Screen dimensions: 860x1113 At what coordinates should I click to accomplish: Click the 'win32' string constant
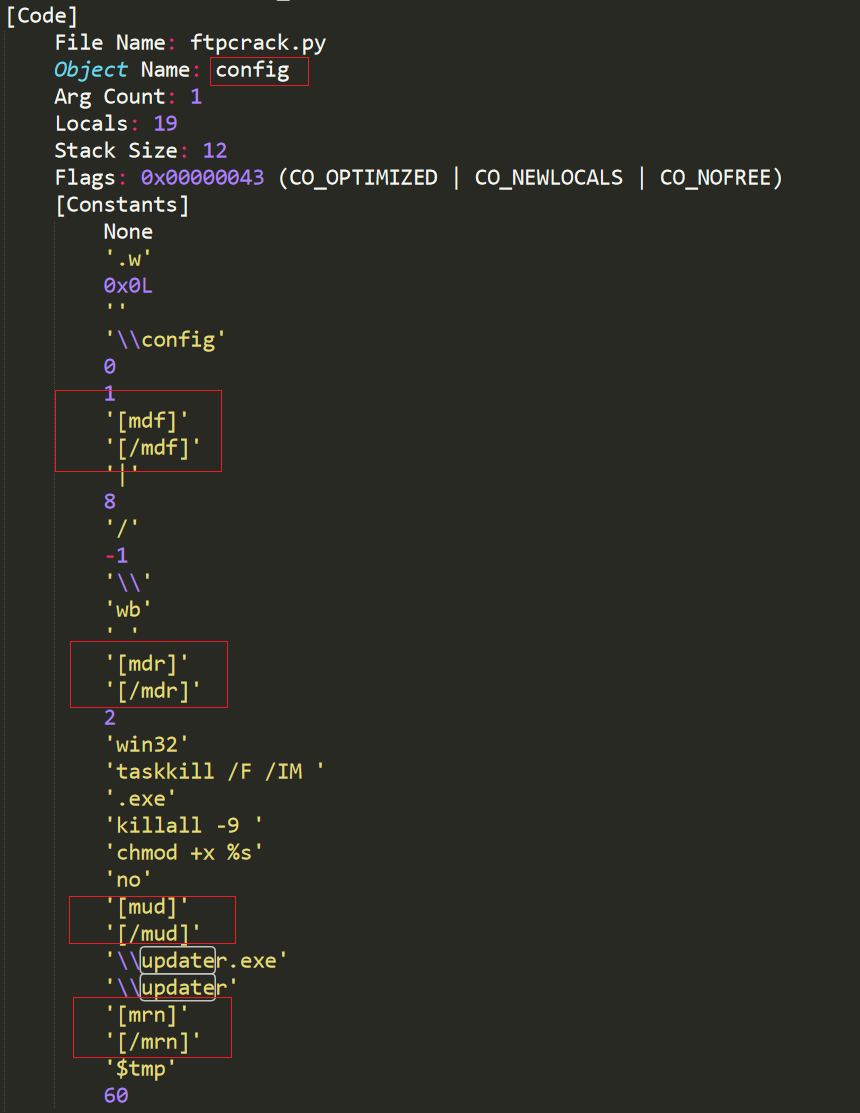(147, 744)
